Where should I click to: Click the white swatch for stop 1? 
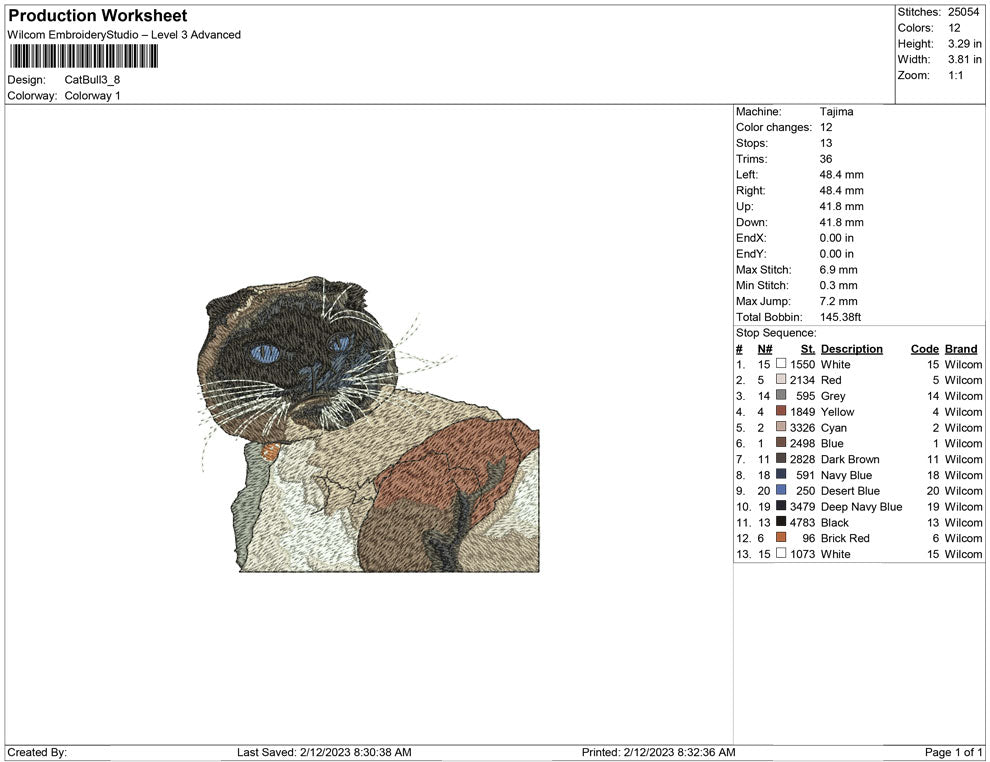click(x=781, y=364)
